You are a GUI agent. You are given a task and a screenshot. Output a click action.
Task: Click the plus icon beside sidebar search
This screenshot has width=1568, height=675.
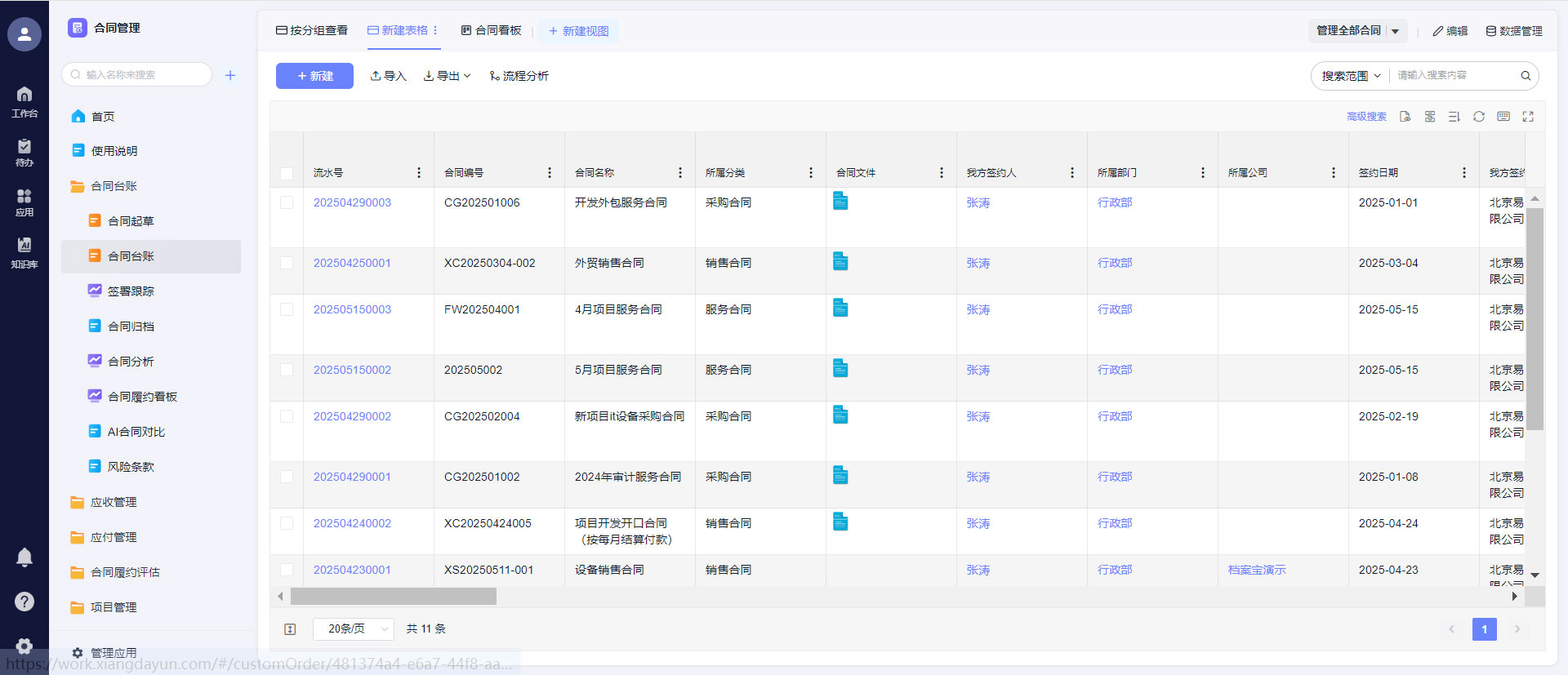(x=230, y=75)
